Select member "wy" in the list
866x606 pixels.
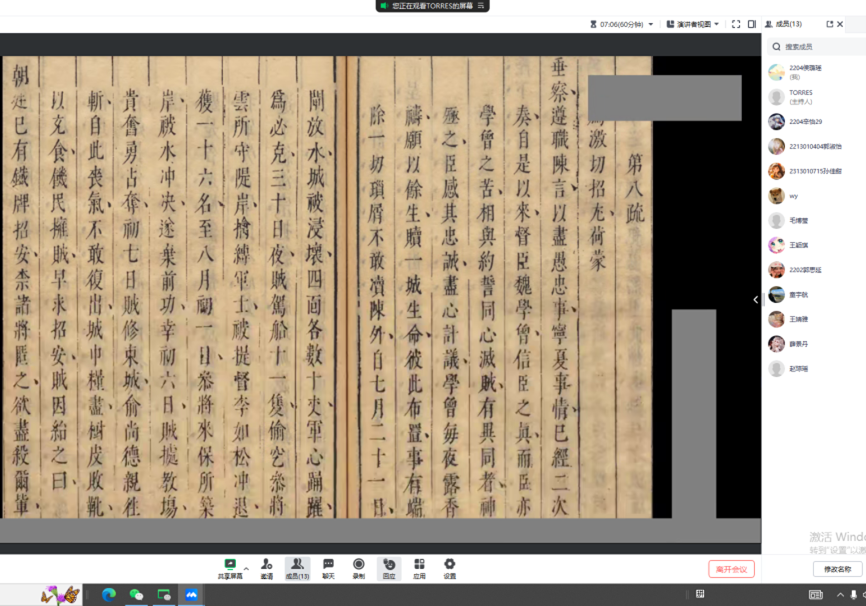(794, 196)
